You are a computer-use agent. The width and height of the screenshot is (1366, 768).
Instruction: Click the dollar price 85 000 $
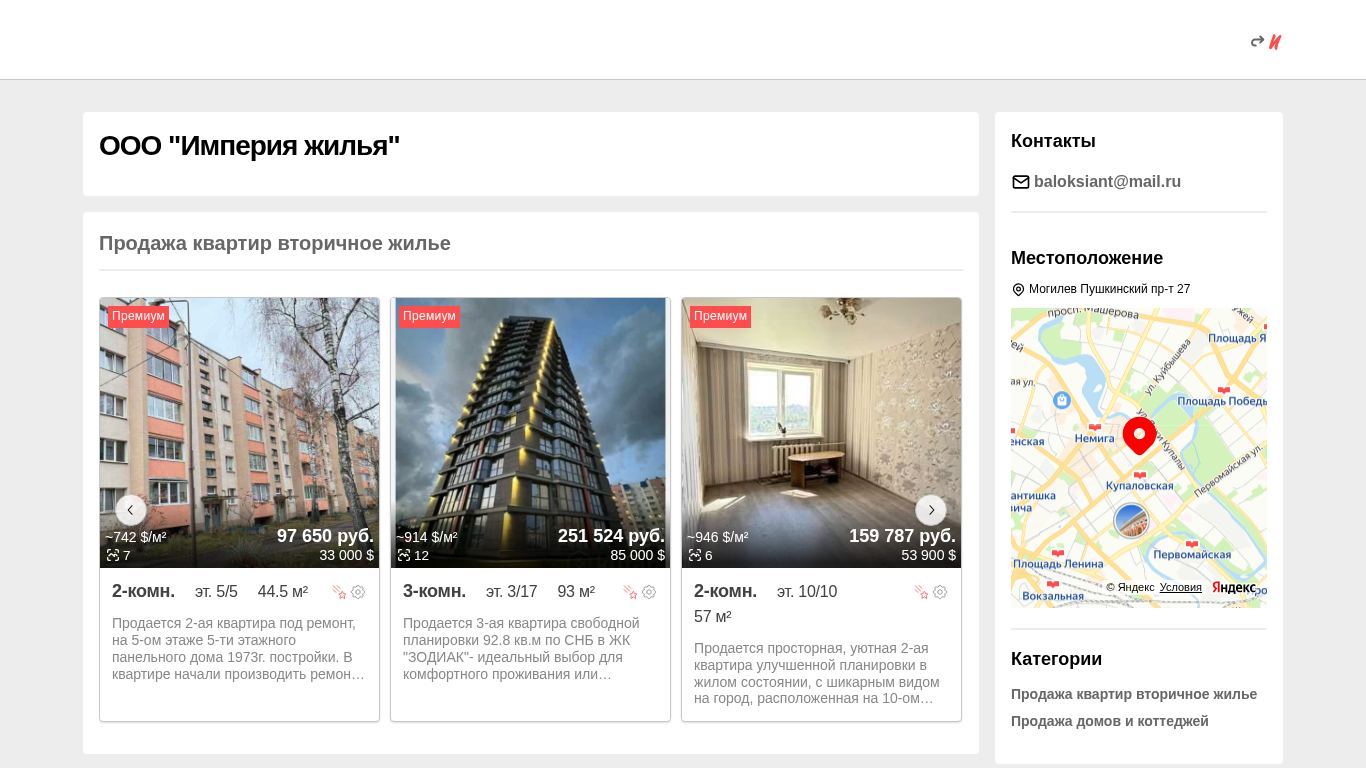click(637, 555)
